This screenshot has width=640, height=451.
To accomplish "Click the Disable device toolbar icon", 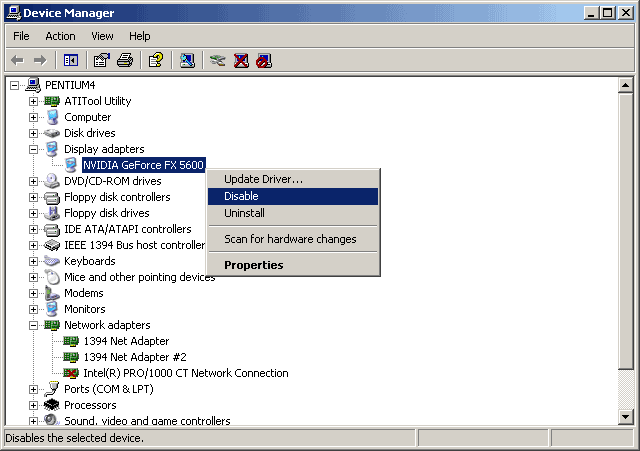I will tap(264, 61).
